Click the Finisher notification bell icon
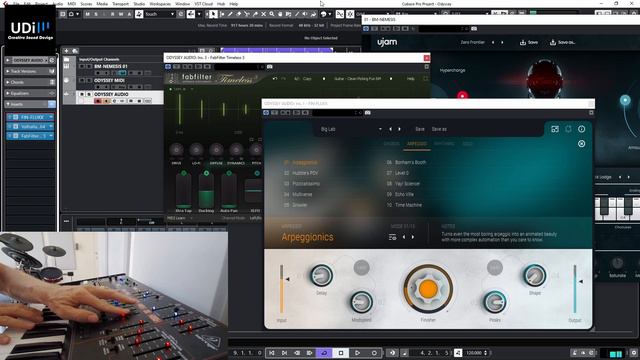640x360 pixels. [568, 129]
